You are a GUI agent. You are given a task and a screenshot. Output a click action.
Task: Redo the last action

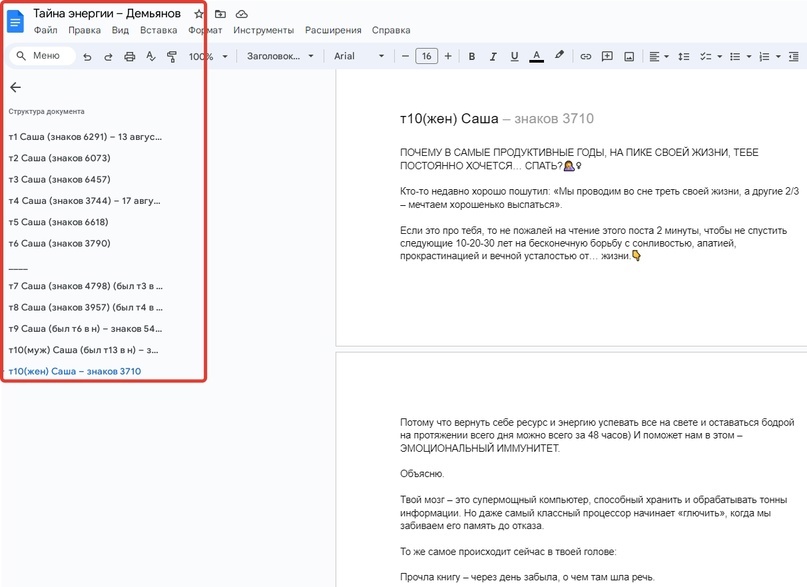[108, 57]
